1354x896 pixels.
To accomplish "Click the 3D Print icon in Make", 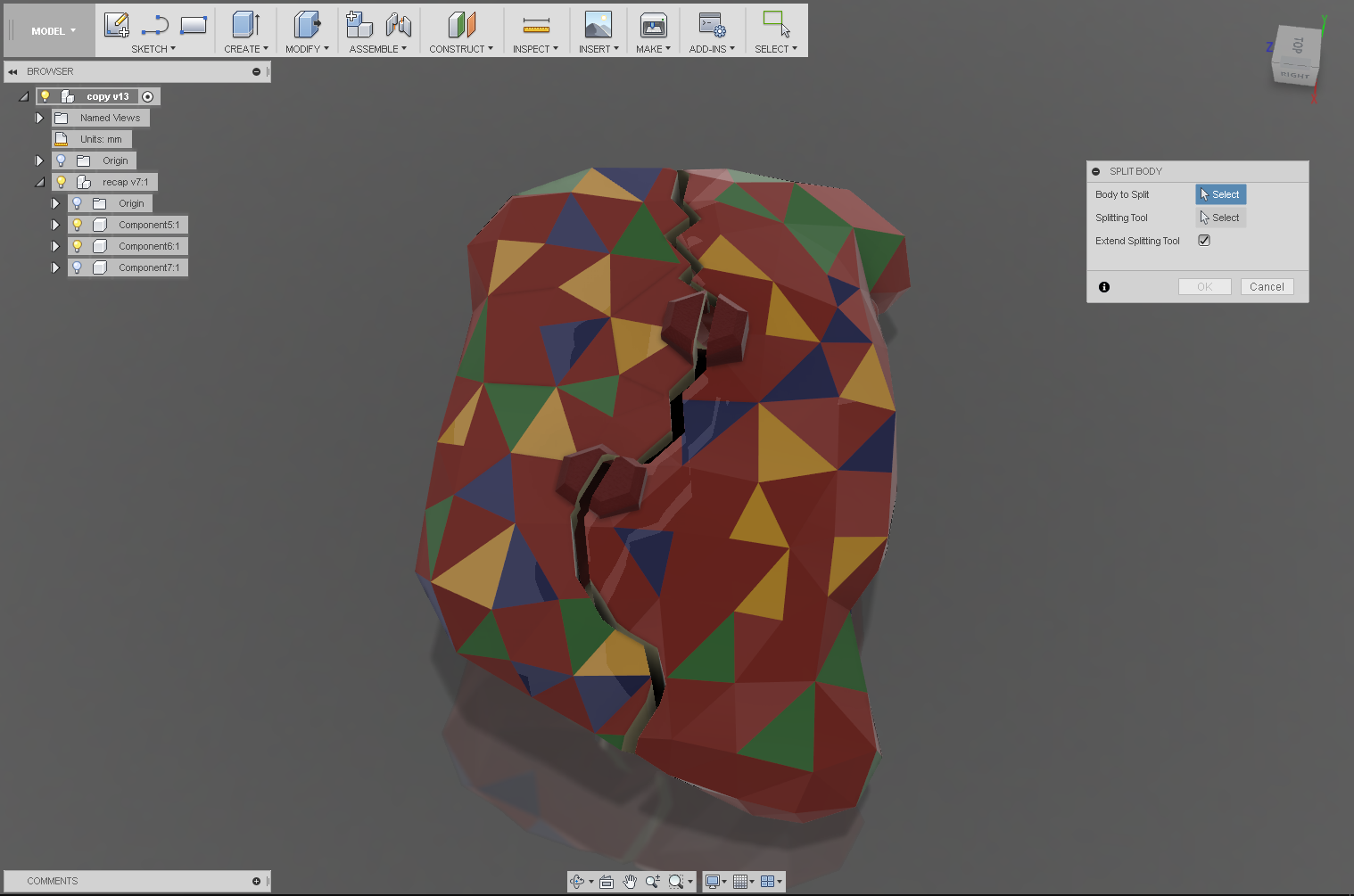I will coord(654,24).
